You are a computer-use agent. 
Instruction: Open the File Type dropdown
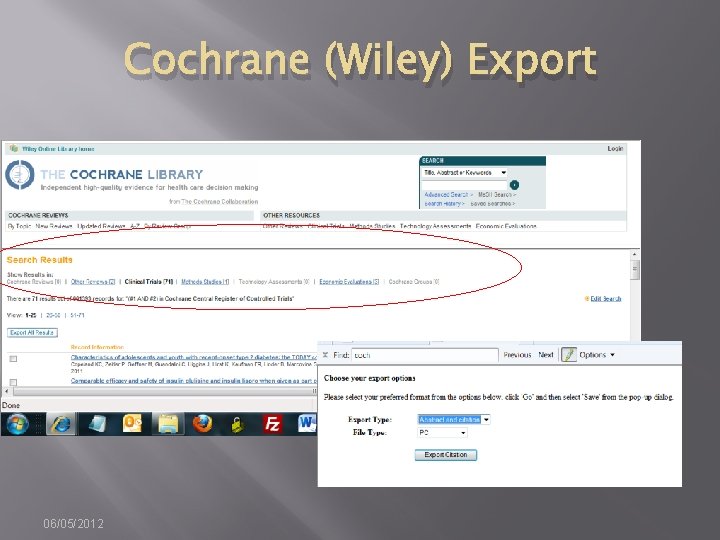[443, 433]
